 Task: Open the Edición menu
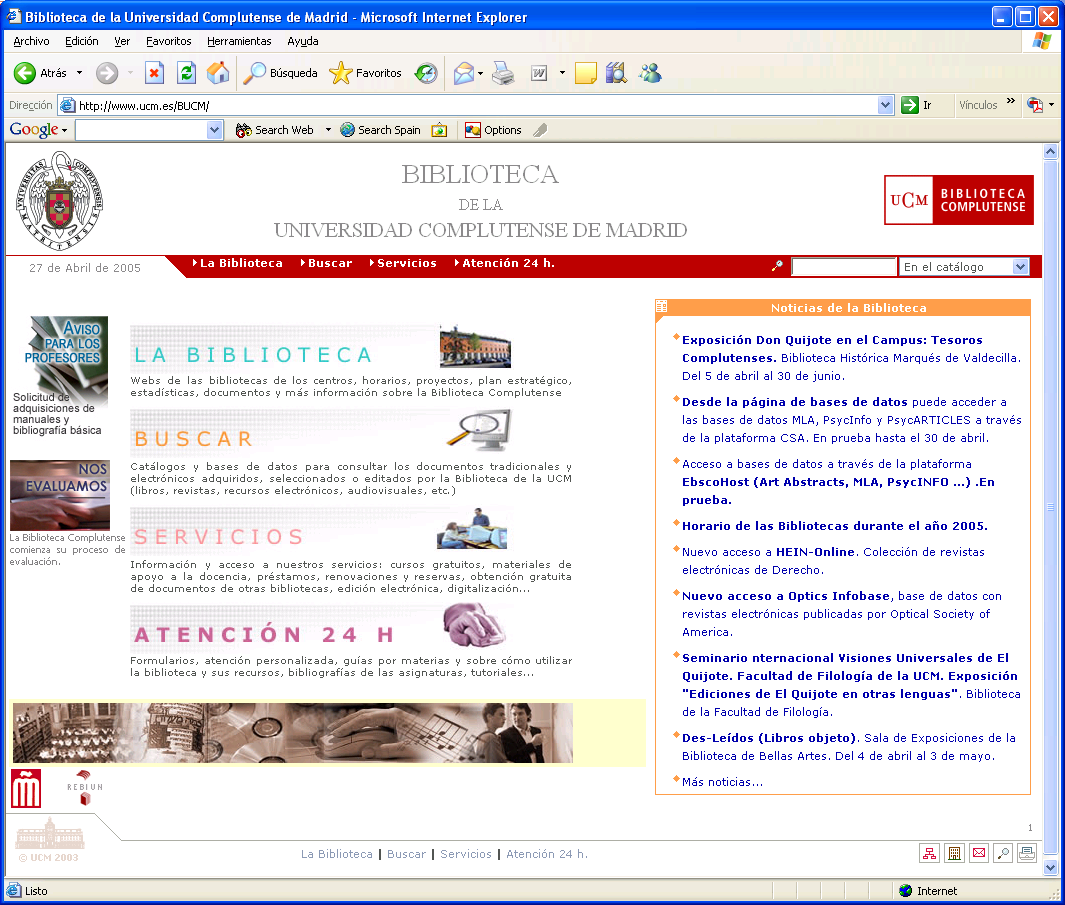click(82, 41)
